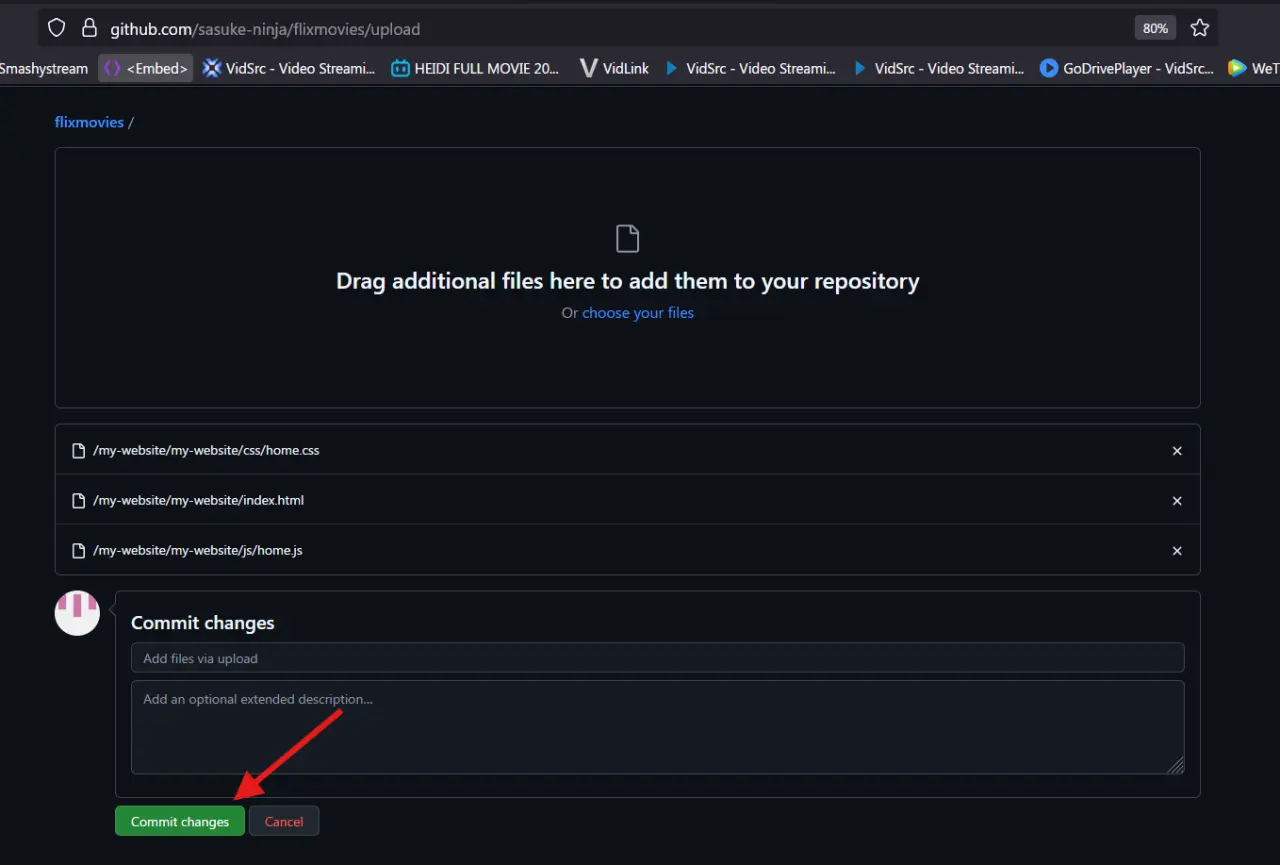The width and height of the screenshot is (1280, 865).
Task: Select the /my-website/my-website/js/home.js text
Action: (197, 550)
